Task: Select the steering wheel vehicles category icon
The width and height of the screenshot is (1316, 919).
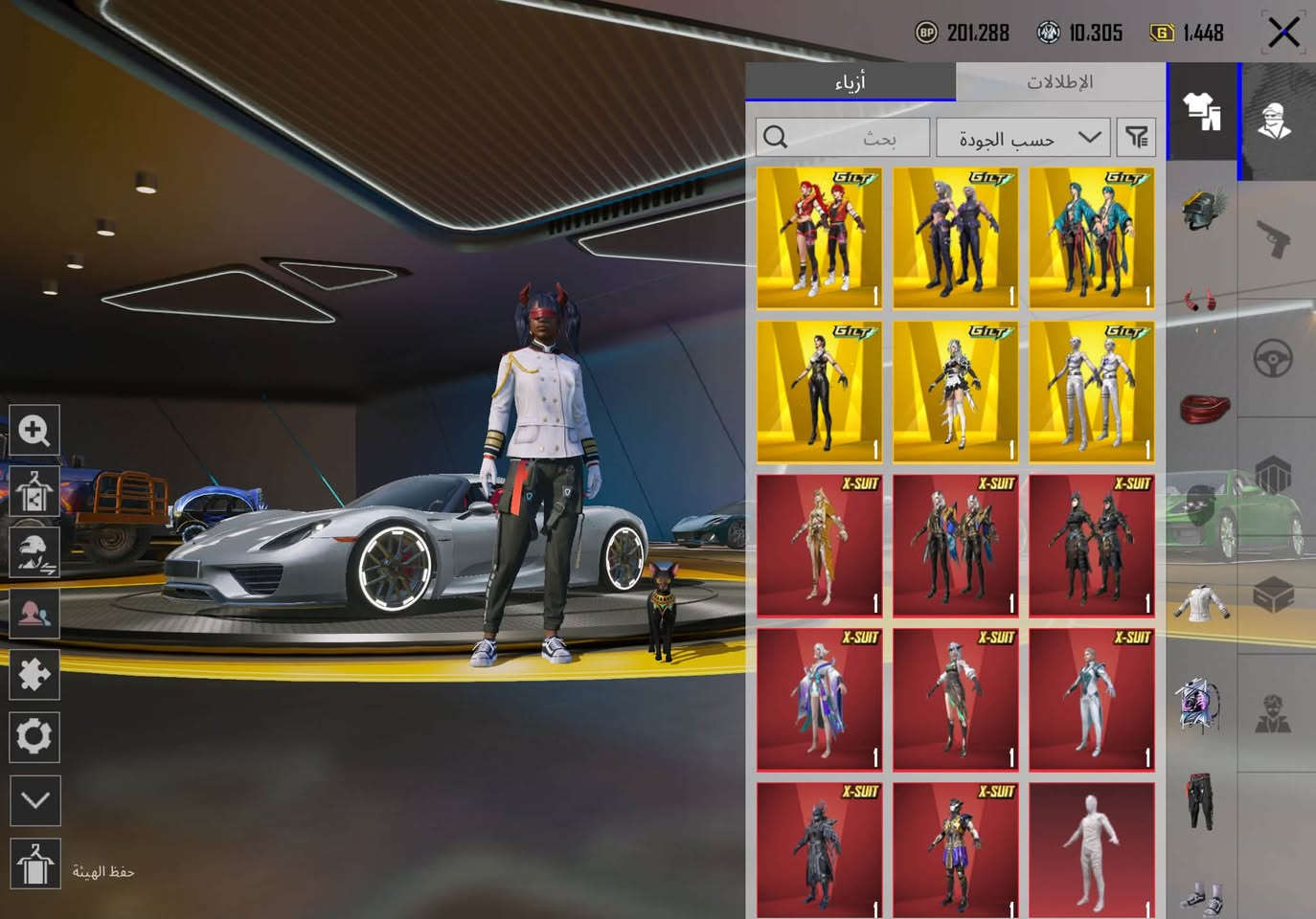Action: pos(1275,359)
